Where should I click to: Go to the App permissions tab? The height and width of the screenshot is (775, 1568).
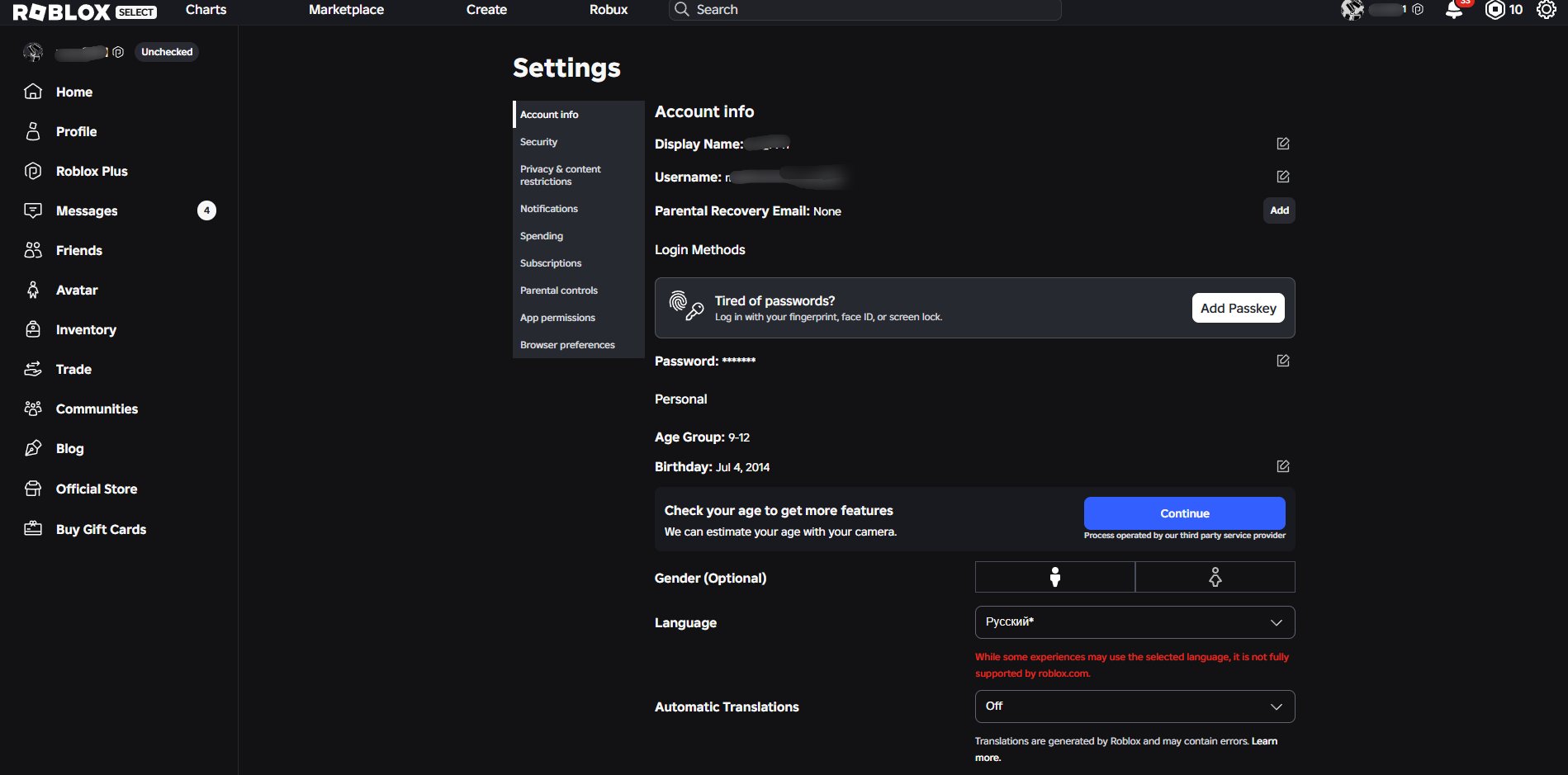pyautogui.click(x=579, y=318)
